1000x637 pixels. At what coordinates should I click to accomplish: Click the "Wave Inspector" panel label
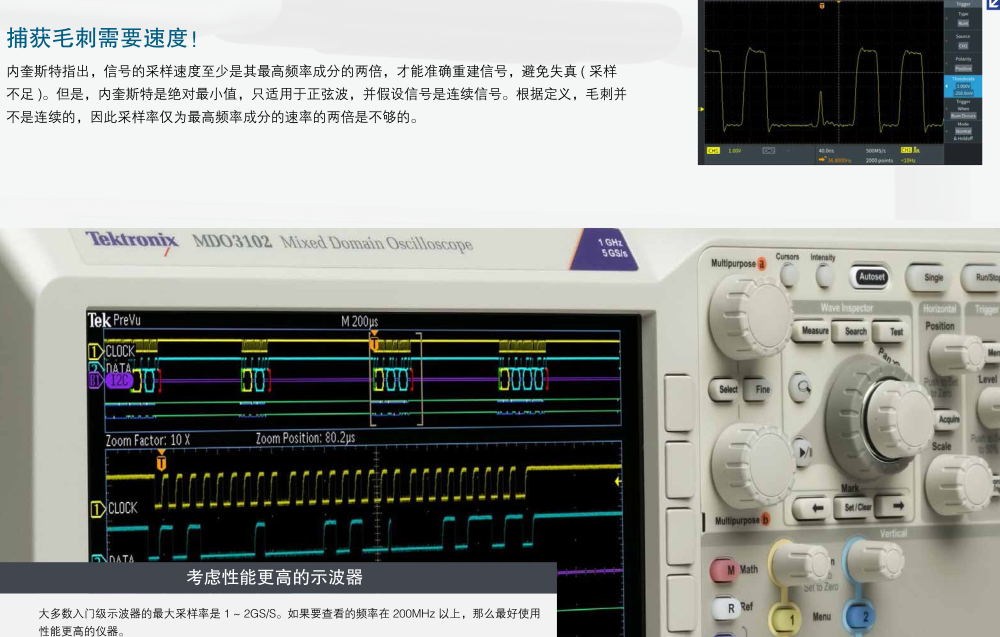point(846,308)
